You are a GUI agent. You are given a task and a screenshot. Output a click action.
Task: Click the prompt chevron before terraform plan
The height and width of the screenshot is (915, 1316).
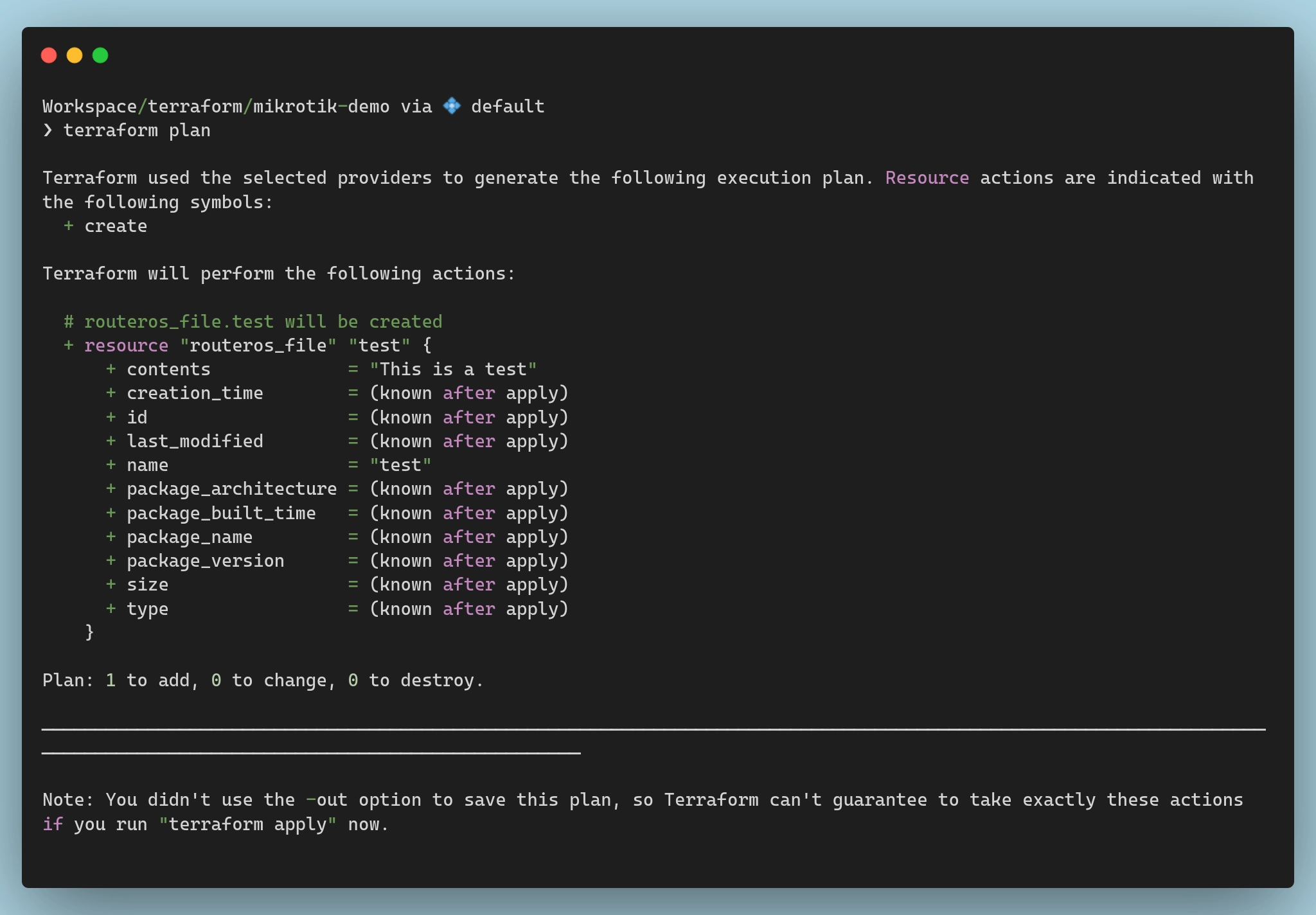pos(48,130)
